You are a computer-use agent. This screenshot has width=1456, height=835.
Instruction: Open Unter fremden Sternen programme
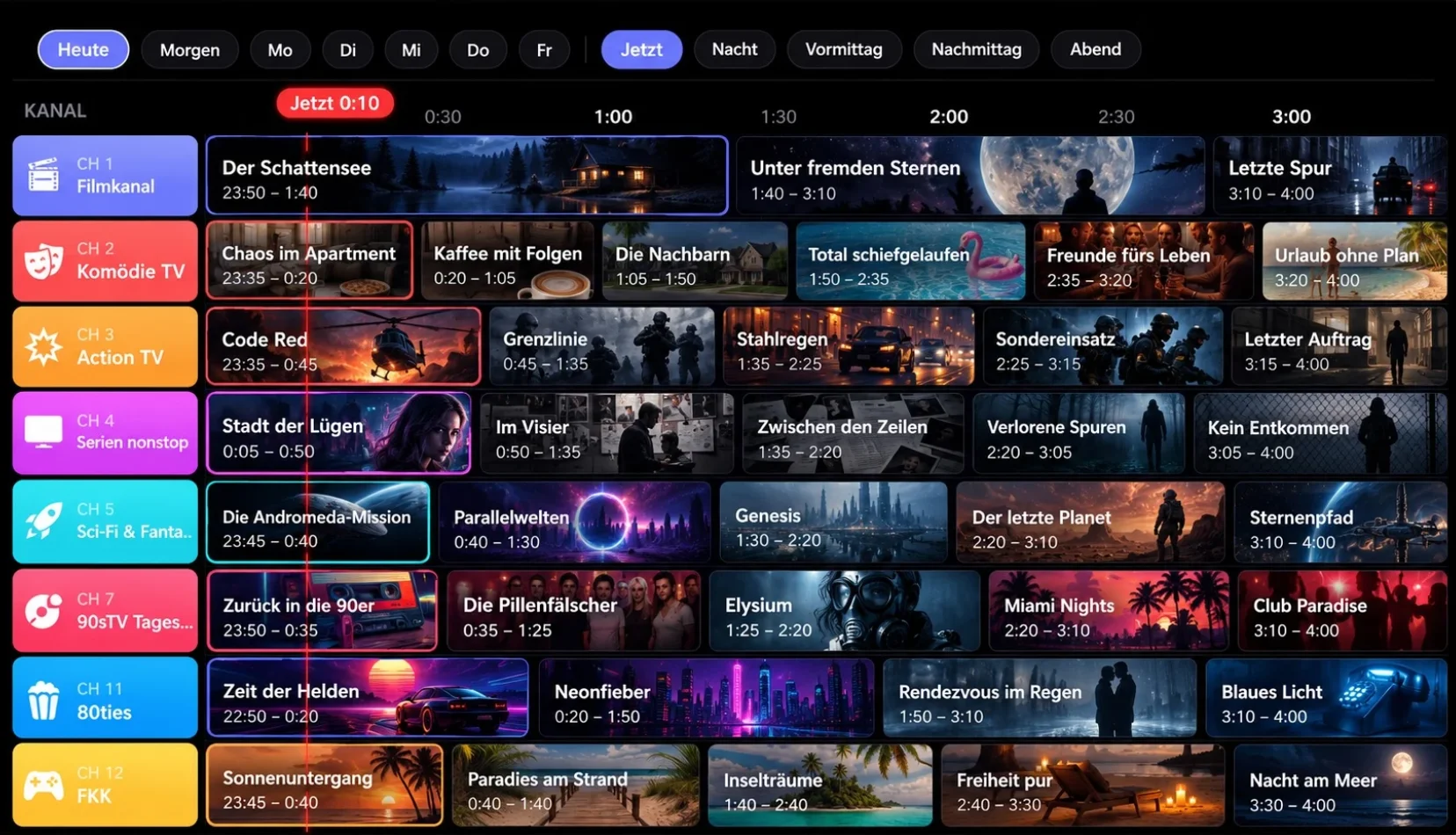click(970, 175)
